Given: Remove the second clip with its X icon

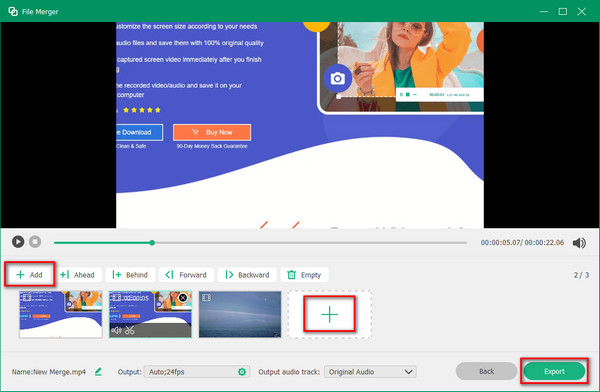Looking at the screenshot, I should click(183, 298).
